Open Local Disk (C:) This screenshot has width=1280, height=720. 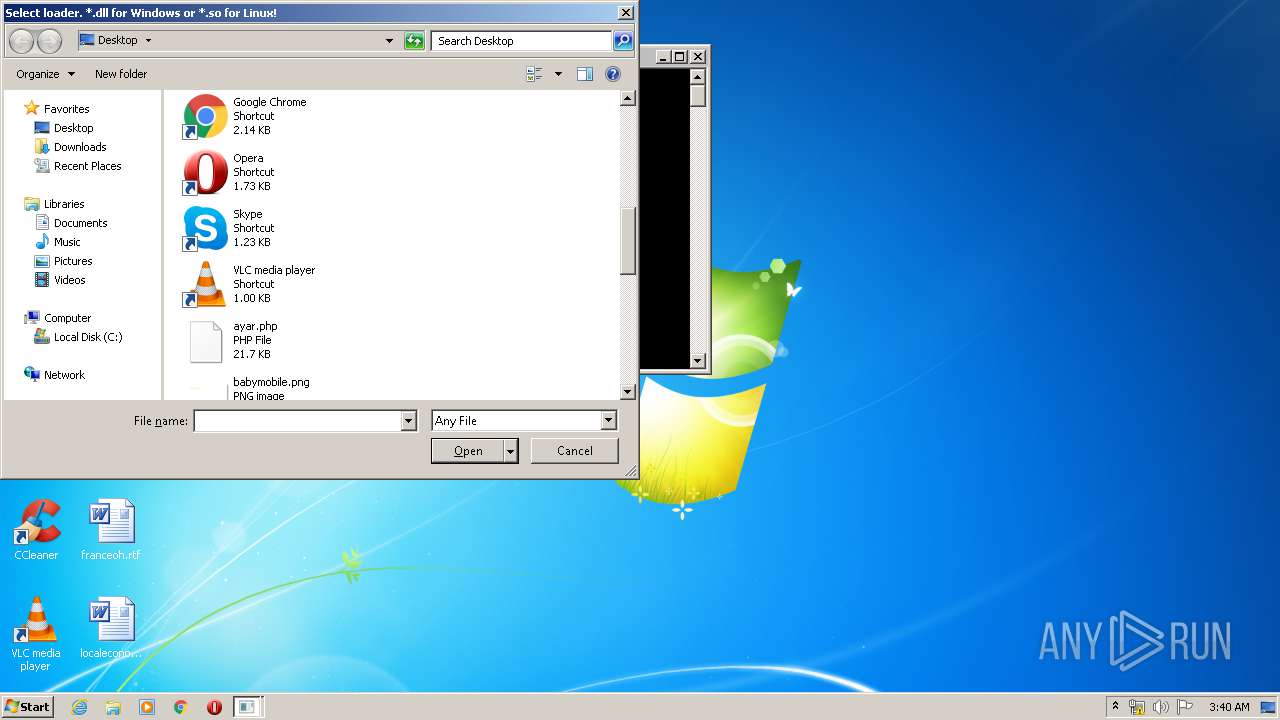point(88,337)
